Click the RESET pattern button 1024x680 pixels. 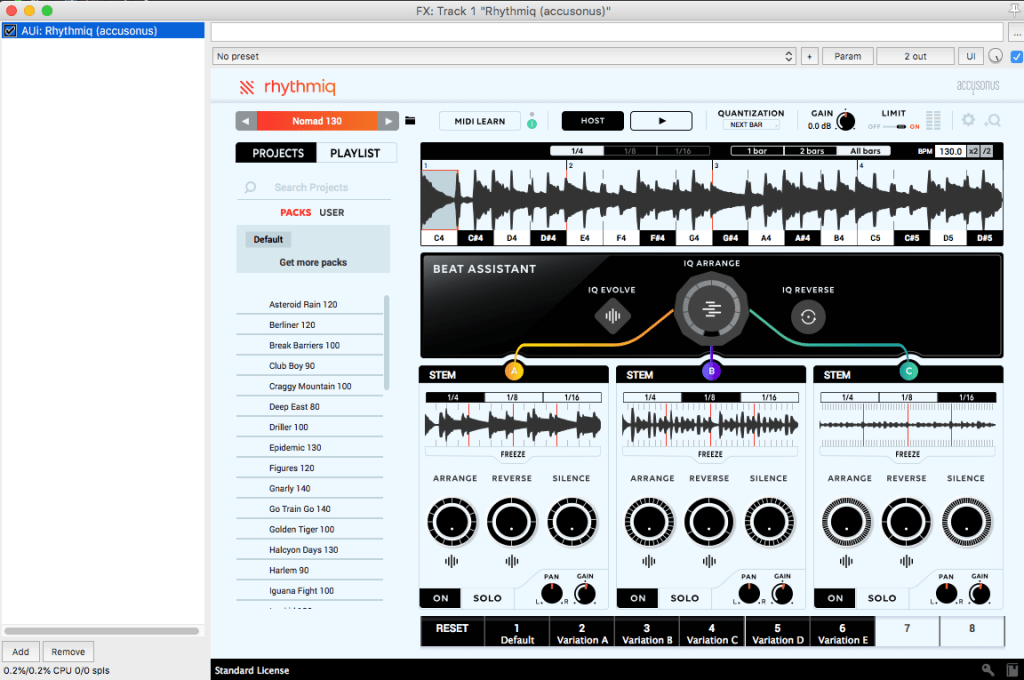452,631
